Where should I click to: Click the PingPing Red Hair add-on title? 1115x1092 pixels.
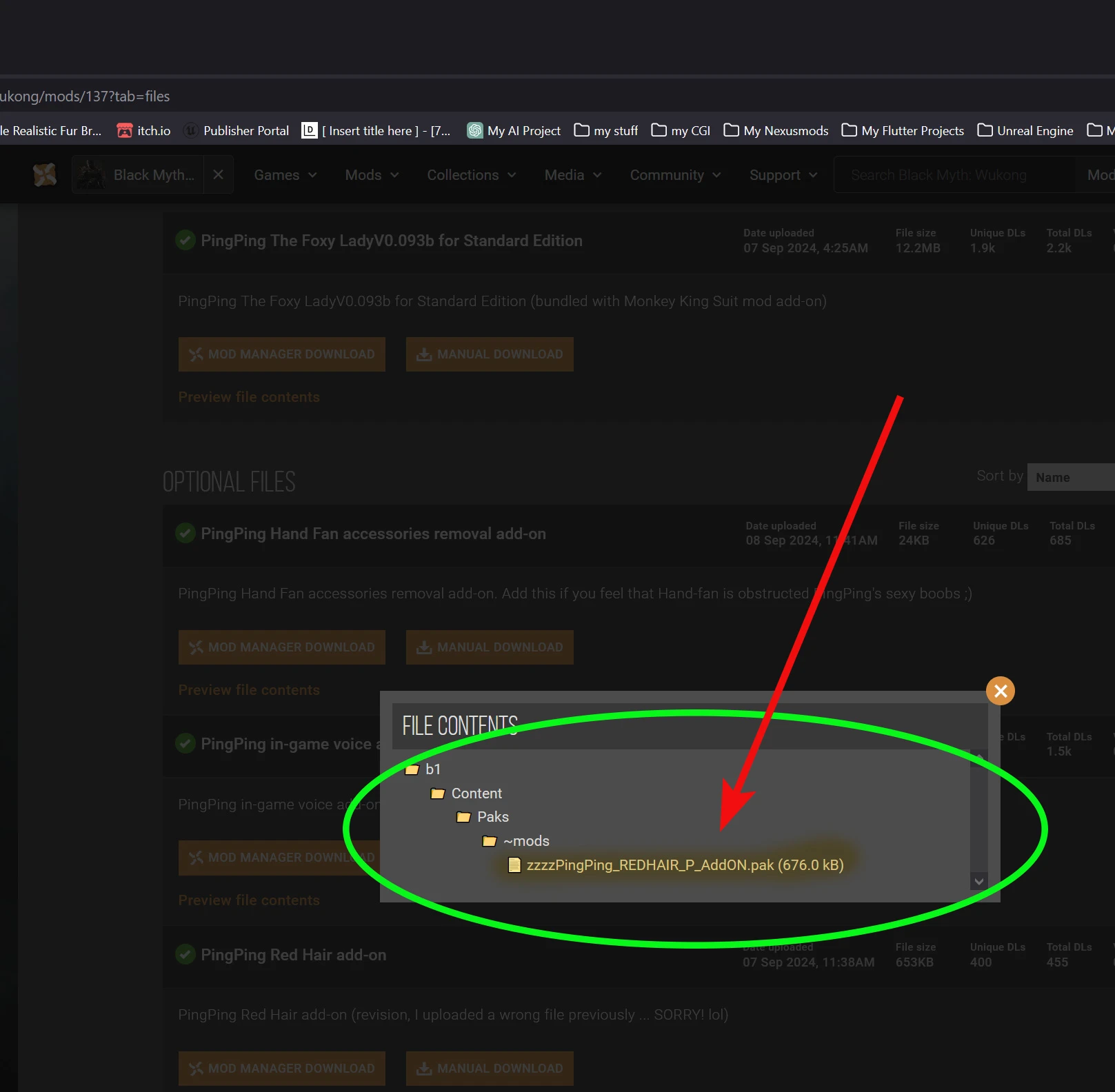(293, 955)
